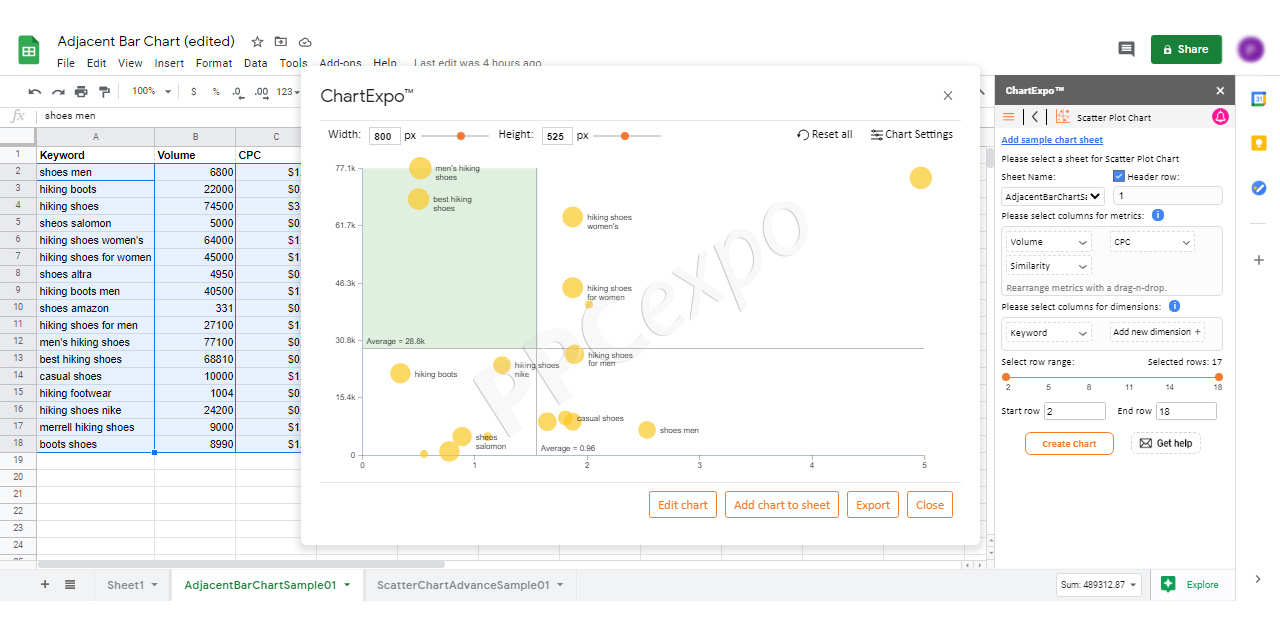Undo the last action
The width and height of the screenshot is (1280, 637).
point(35,91)
